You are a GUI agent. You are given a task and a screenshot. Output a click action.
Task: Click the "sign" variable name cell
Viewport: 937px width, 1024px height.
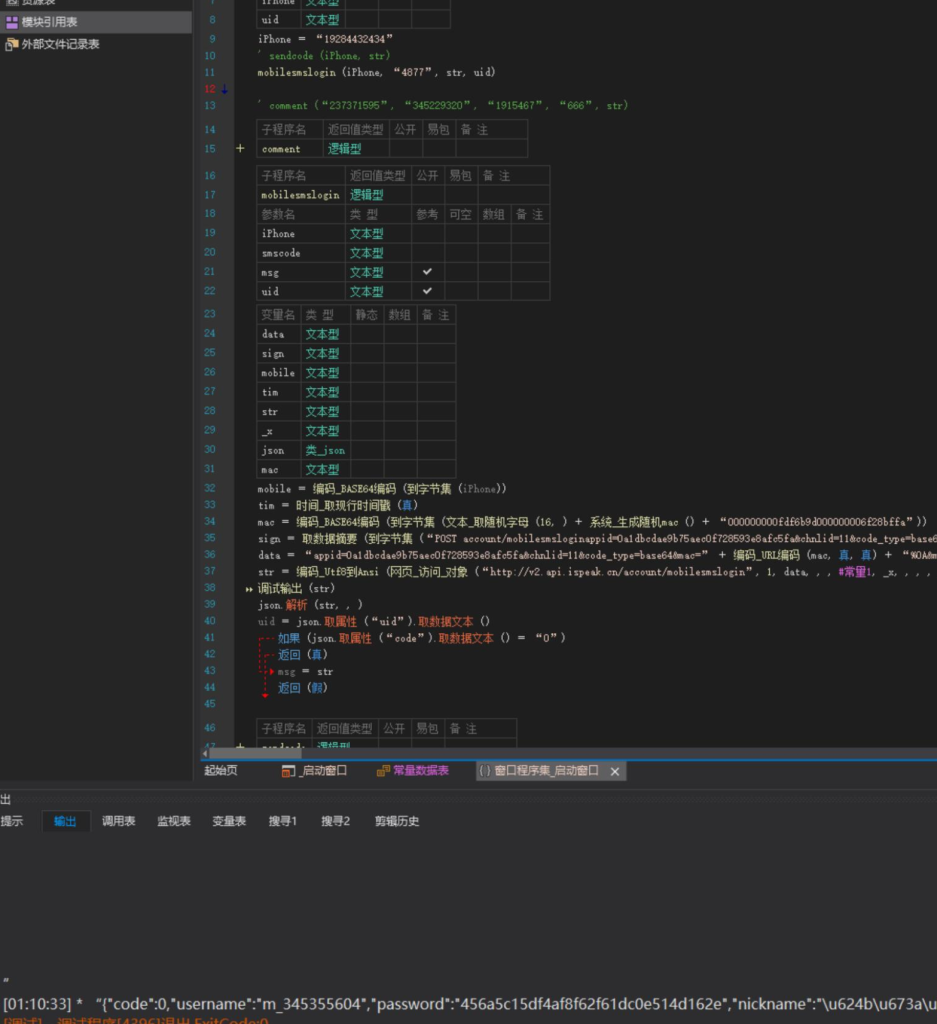click(279, 354)
